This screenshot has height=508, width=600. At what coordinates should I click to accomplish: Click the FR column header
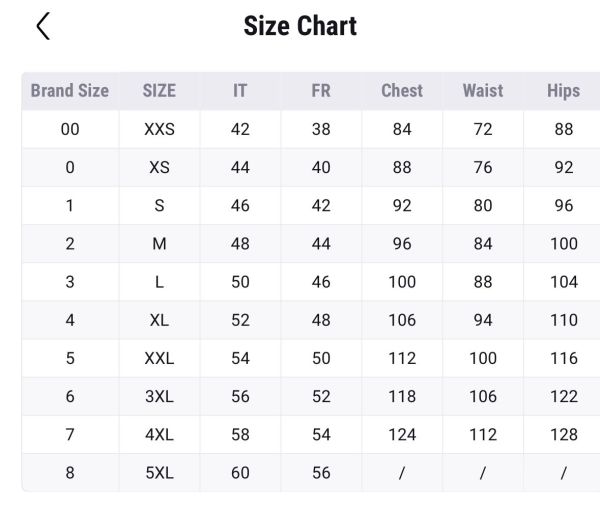[321, 91]
